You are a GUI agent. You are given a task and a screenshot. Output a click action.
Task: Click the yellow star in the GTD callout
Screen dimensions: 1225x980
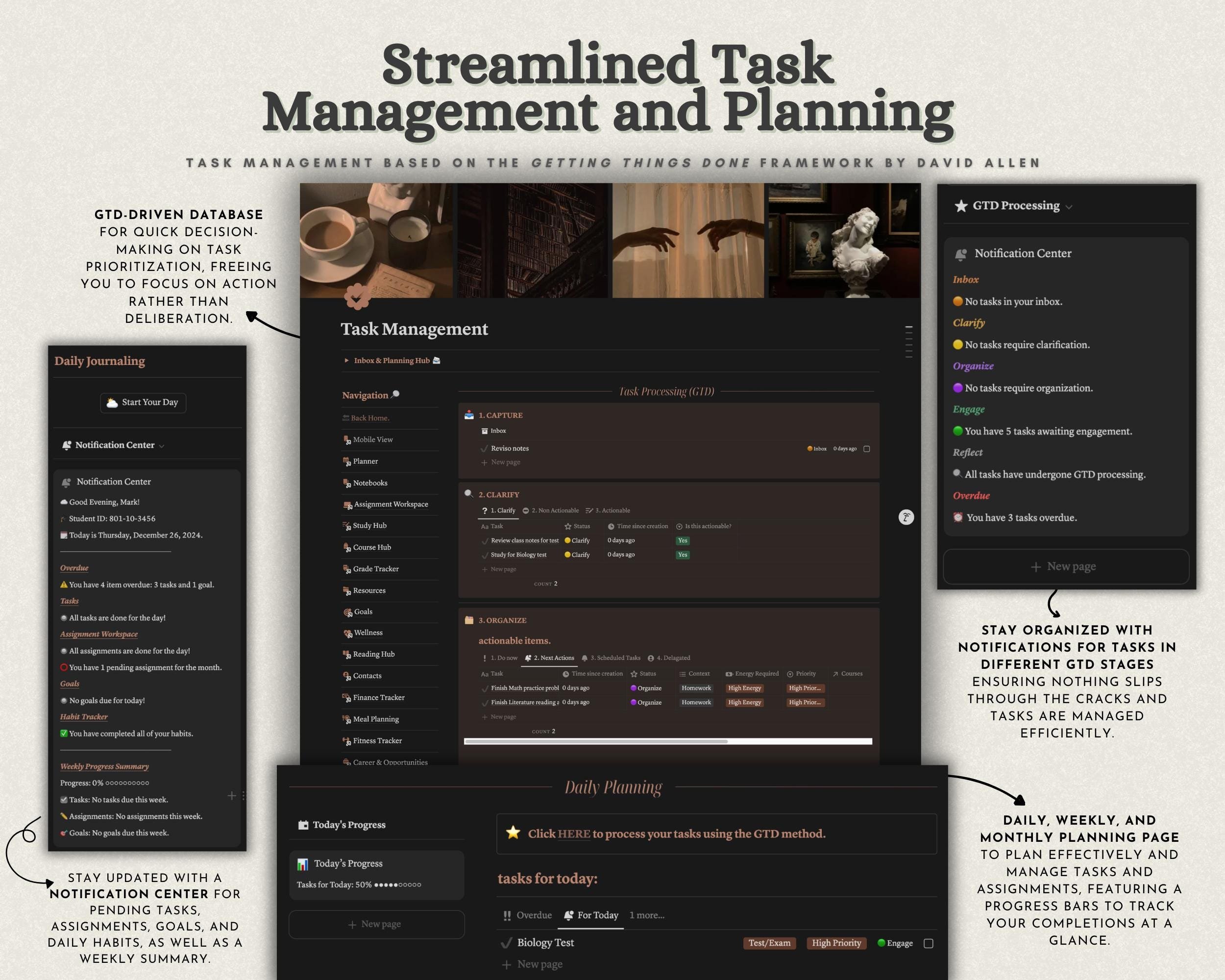click(513, 833)
